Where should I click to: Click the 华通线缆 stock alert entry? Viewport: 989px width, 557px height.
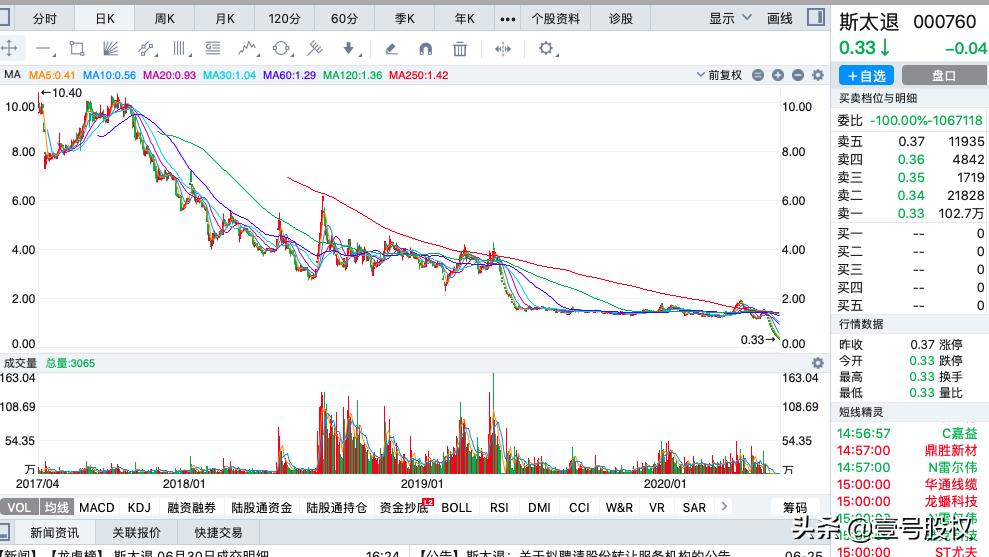[x=951, y=484]
